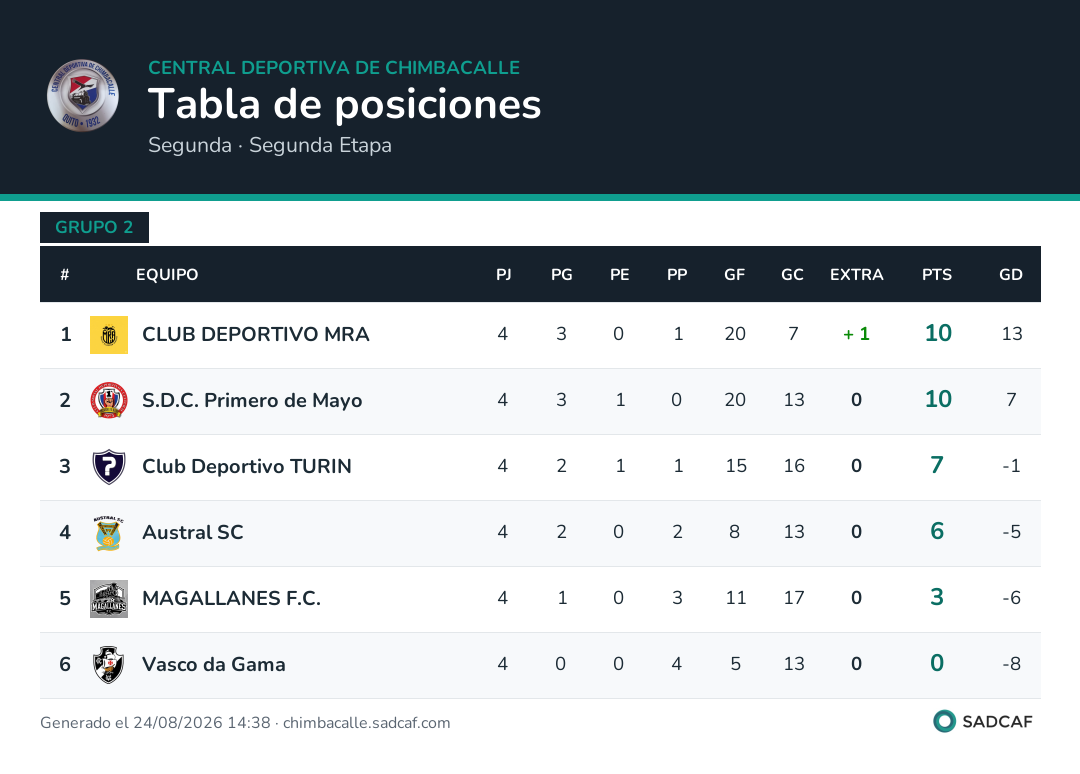Click the S.D.C. Primero de Mayo crest
Image resolution: width=1080 pixels, height=774 pixels.
point(109,400)
